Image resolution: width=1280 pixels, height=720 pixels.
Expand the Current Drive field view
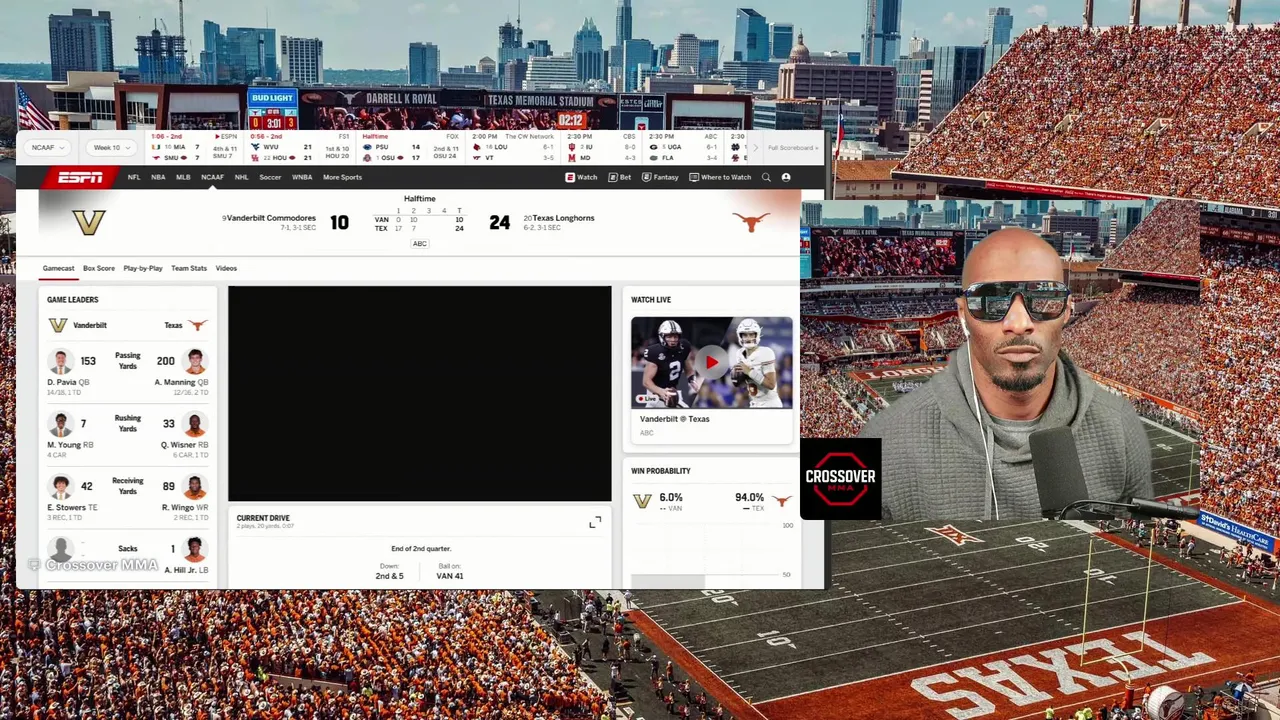pos(595,523)
